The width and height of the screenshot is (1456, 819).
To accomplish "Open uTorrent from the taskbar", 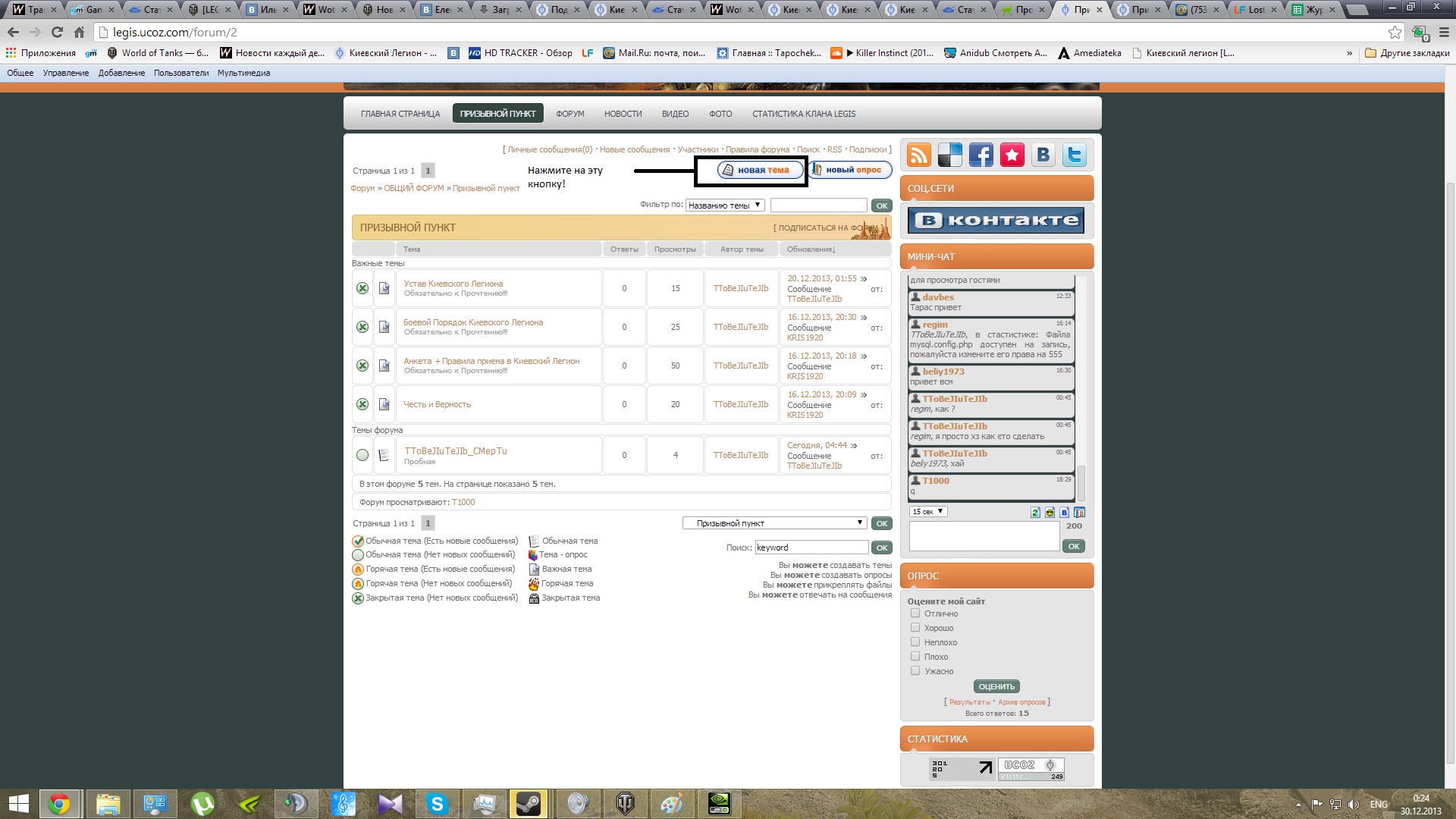I will click(x=202, y=804).
